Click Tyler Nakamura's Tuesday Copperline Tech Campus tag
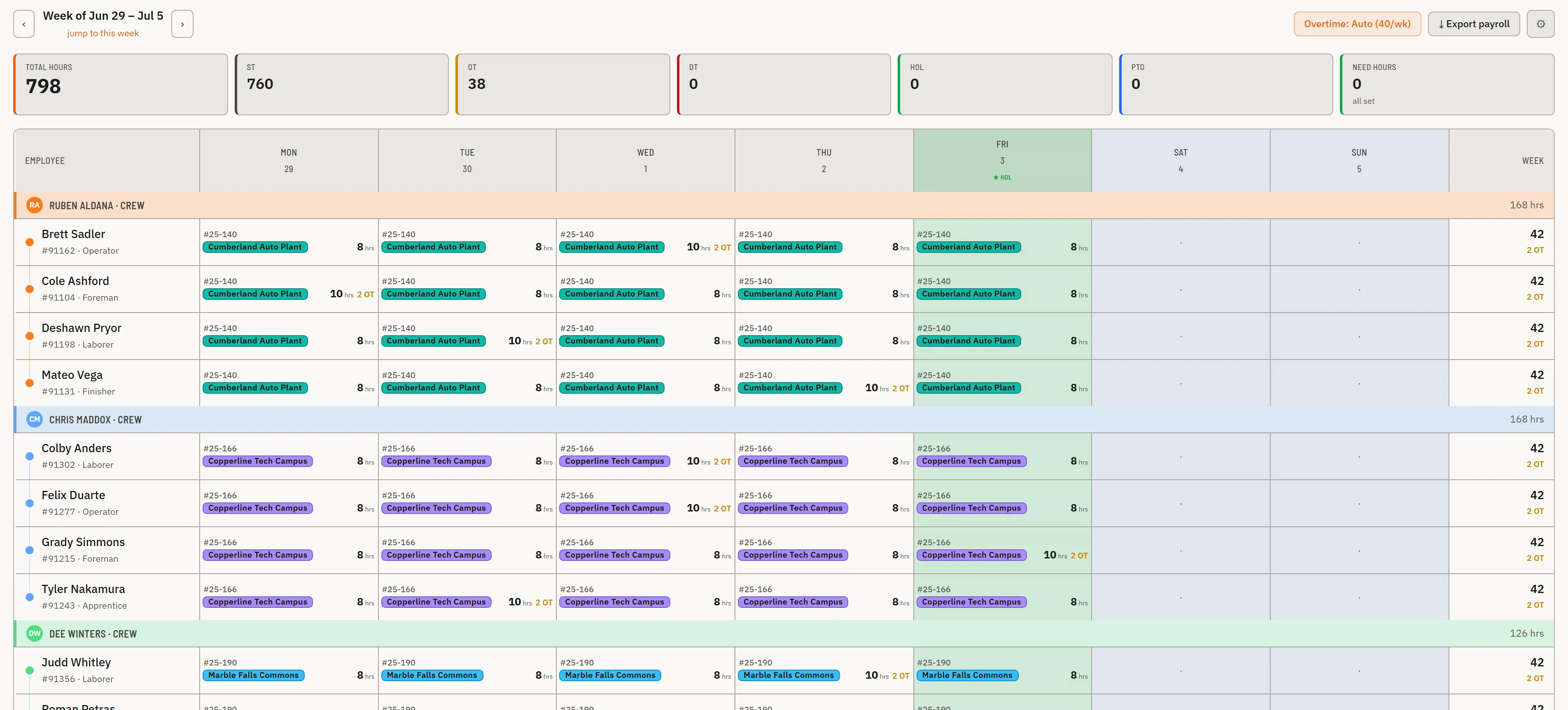Screen dimensions: 1568x710 click(436, 602)
